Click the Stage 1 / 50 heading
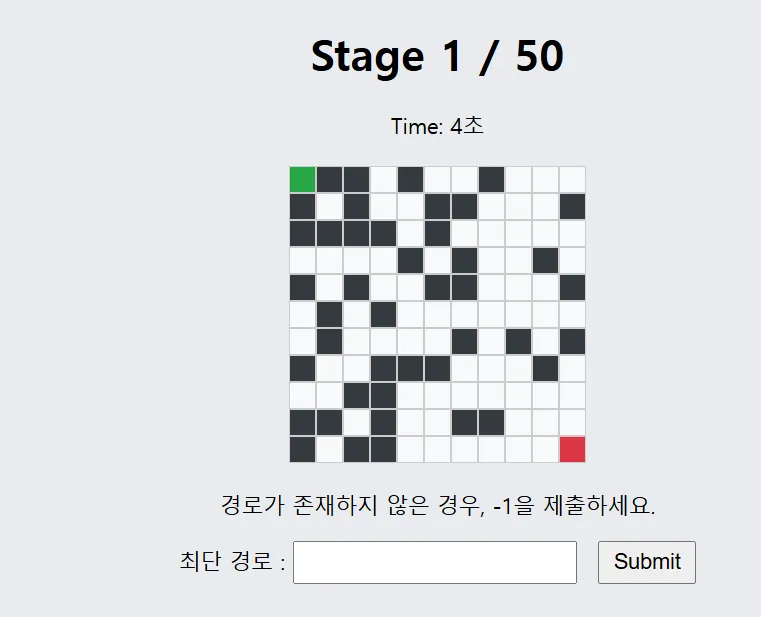 (x=437, y=56)
